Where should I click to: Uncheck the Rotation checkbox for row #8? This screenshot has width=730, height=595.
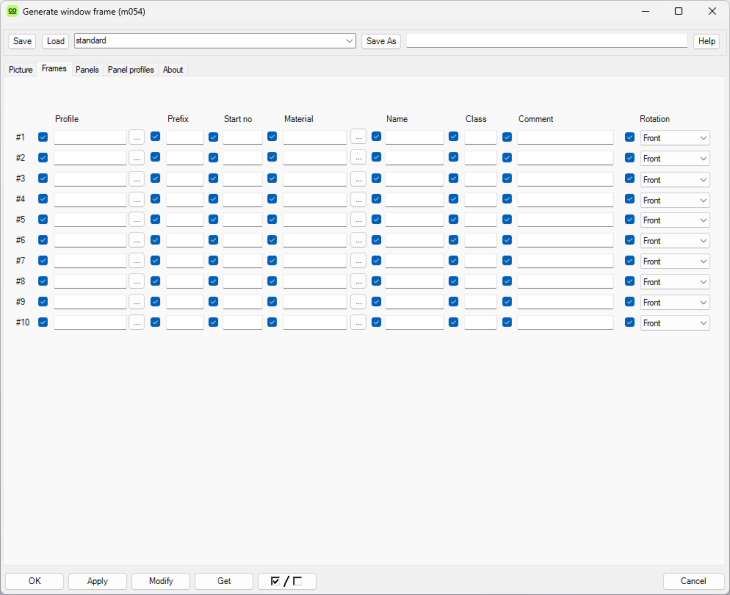pos(630,281)
